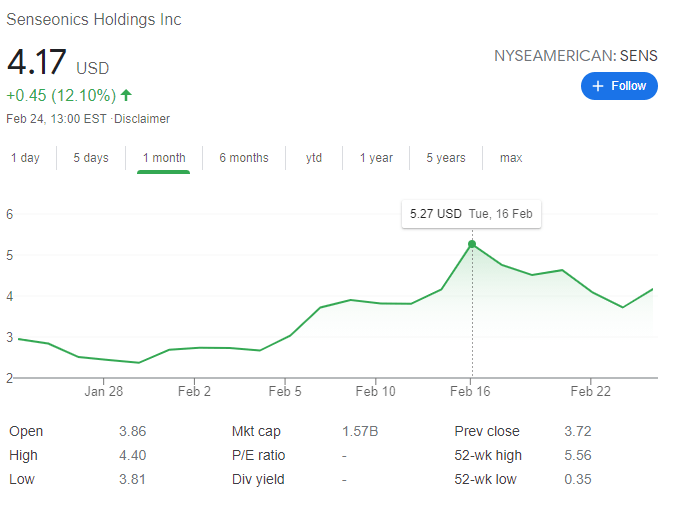Open the Disclaimer link
The height and width of the screenshot is (509, 675).
pyautogui.click(x=142, y=119)
